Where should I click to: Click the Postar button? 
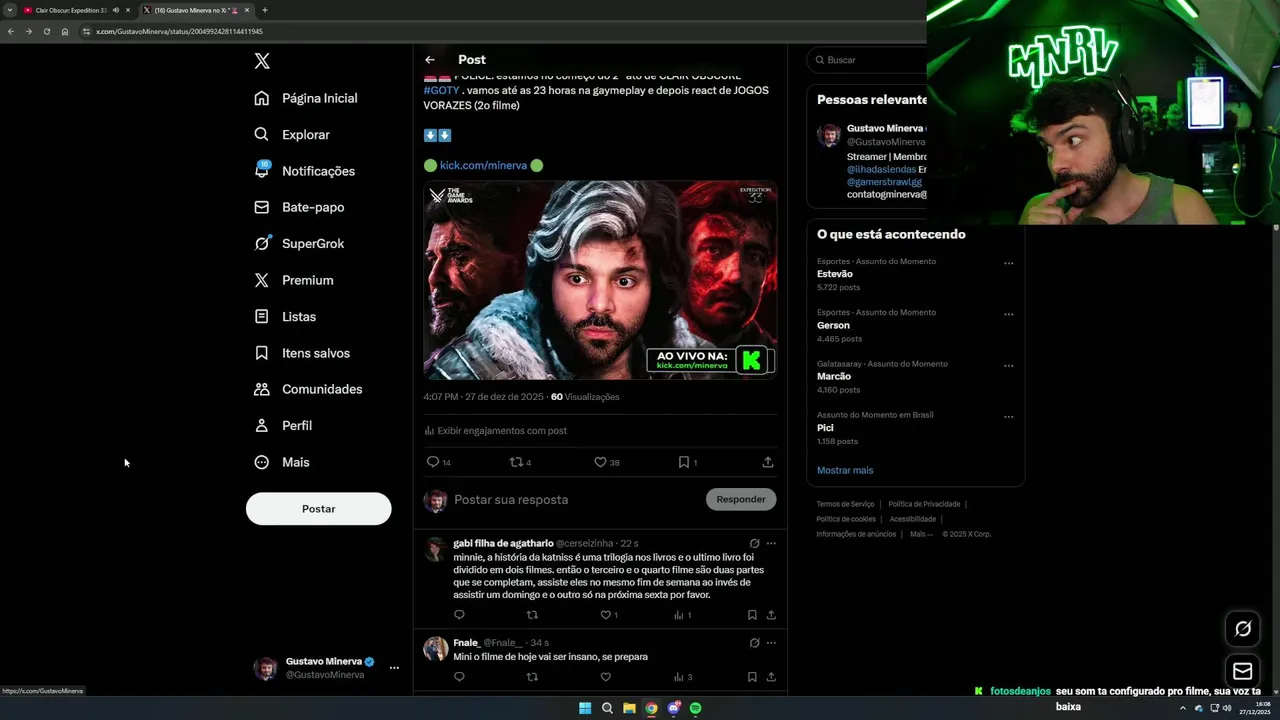point(318,508)
